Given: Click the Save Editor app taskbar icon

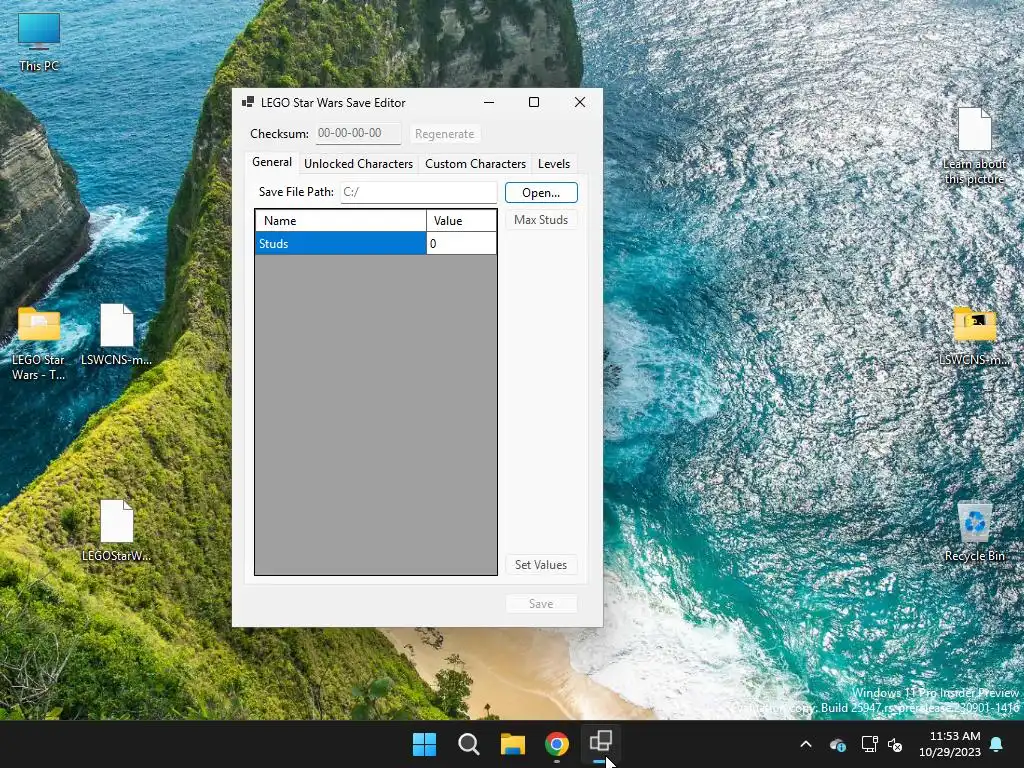Looking at the screenshot, I should 600,743.
